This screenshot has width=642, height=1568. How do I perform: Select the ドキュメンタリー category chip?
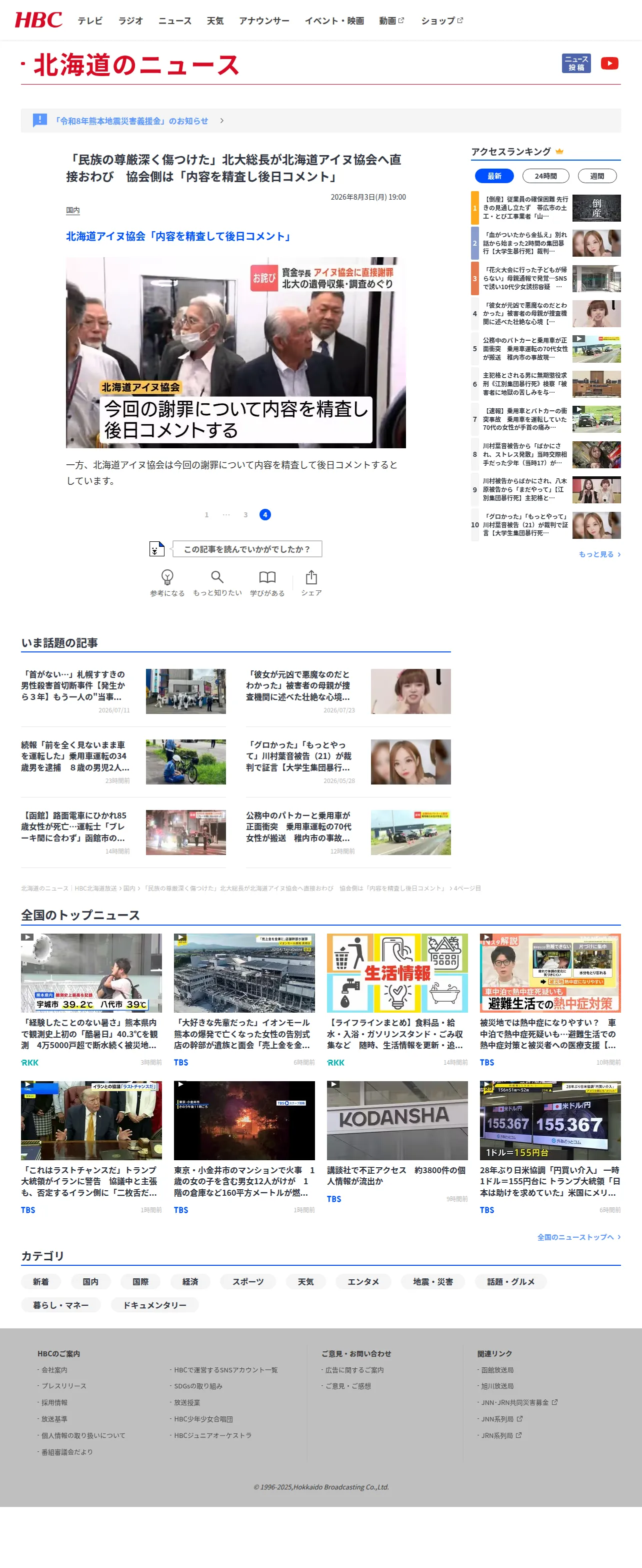[x=154, y=1304]
